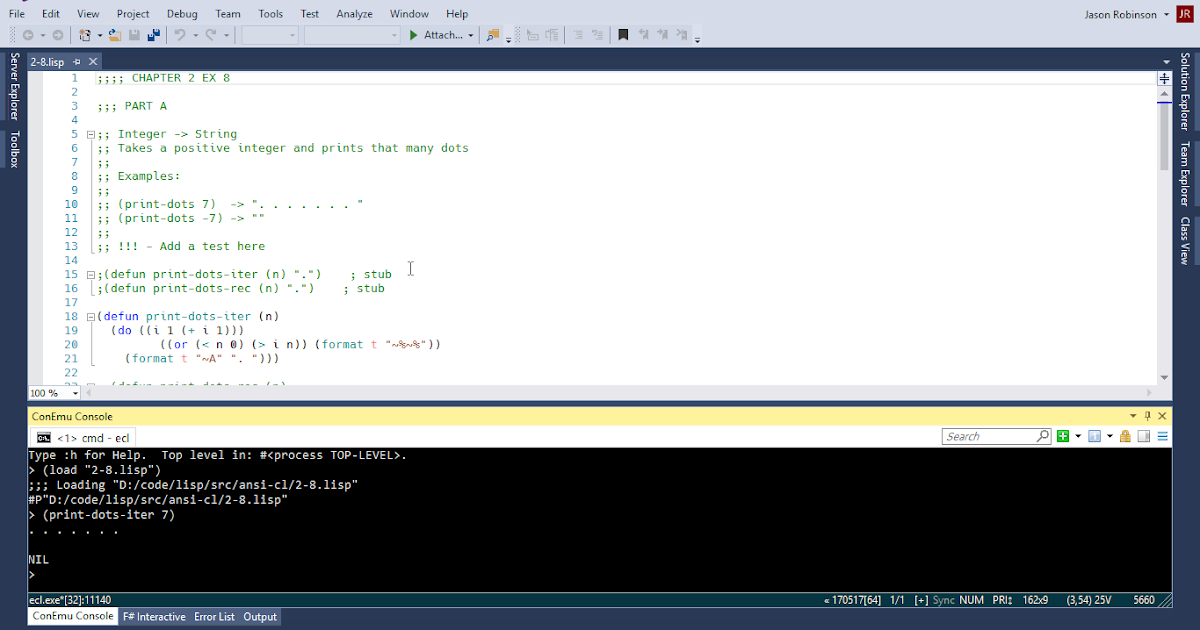
Task: Collapse comment block at line 5
Action: coord(90,134)
